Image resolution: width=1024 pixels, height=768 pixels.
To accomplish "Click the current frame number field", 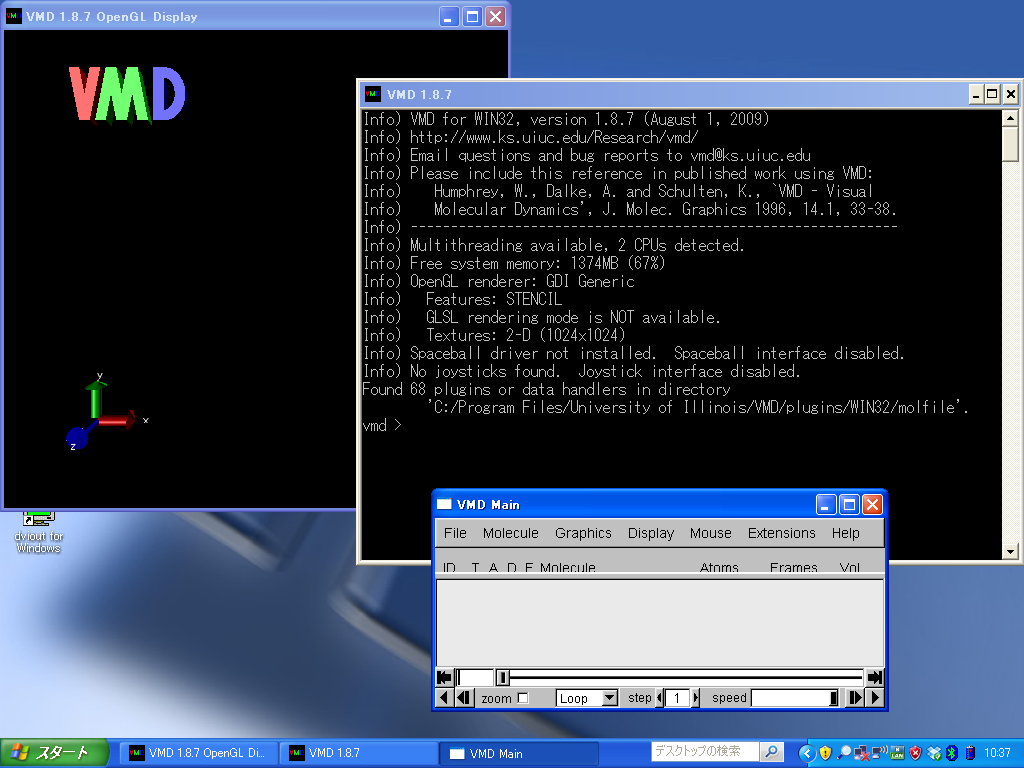I will coord(476,678).
